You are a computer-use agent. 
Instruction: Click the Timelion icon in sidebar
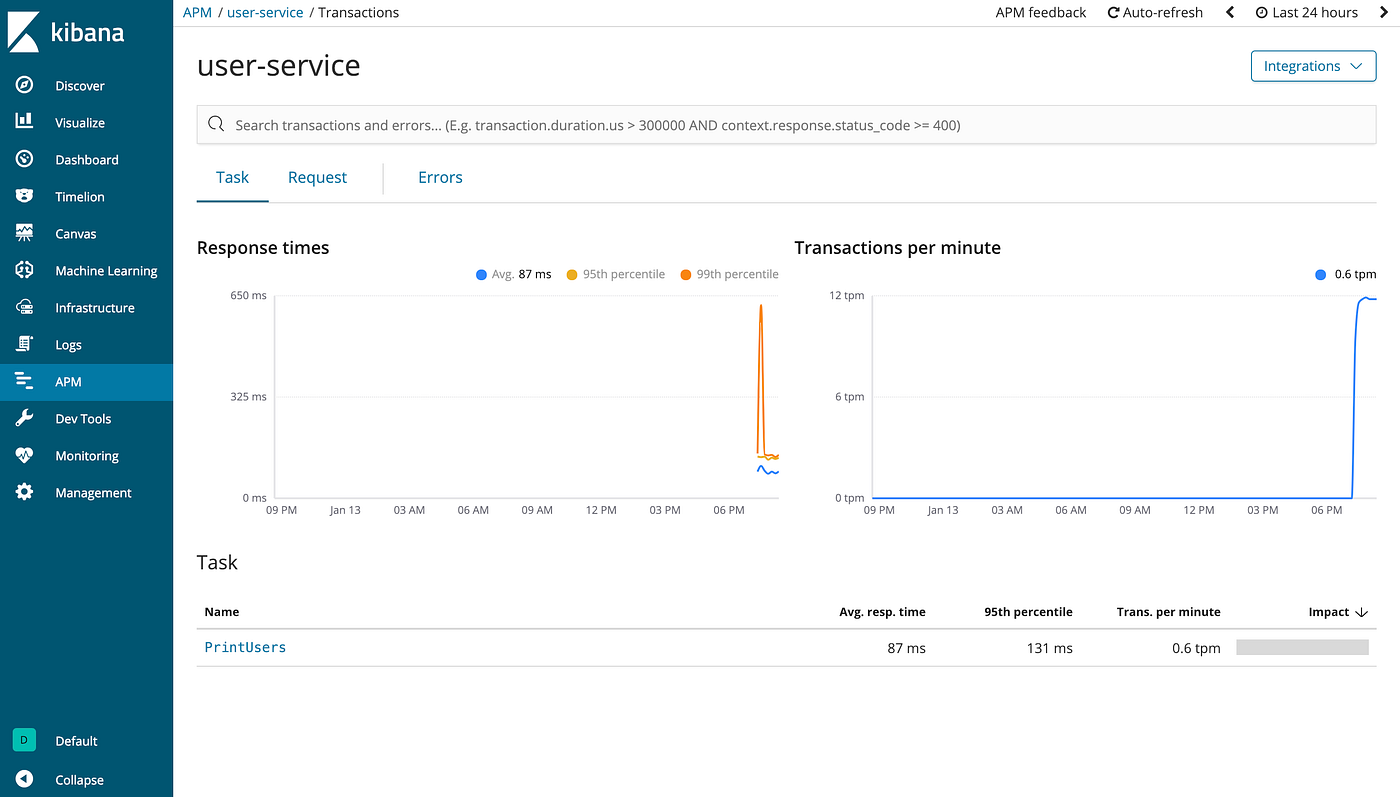25,197
